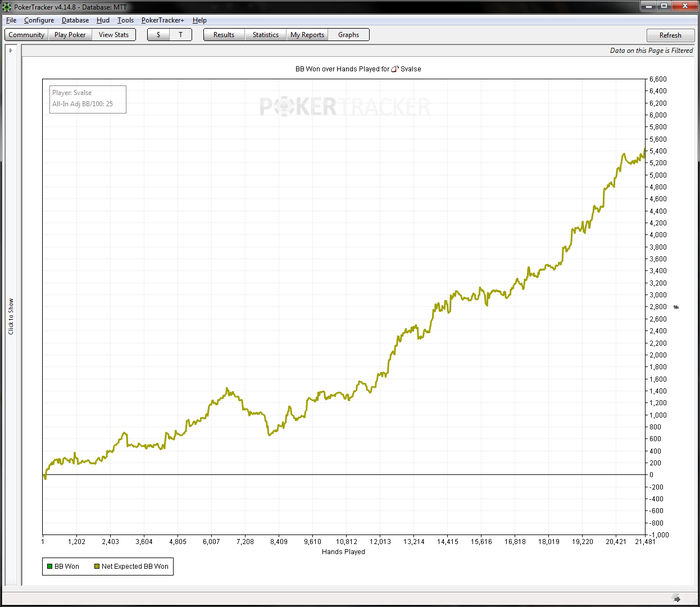The width and height of the screenshot is (700, 607).
Task: Close the PokerTracker window
Action: (x=685, y=6)
